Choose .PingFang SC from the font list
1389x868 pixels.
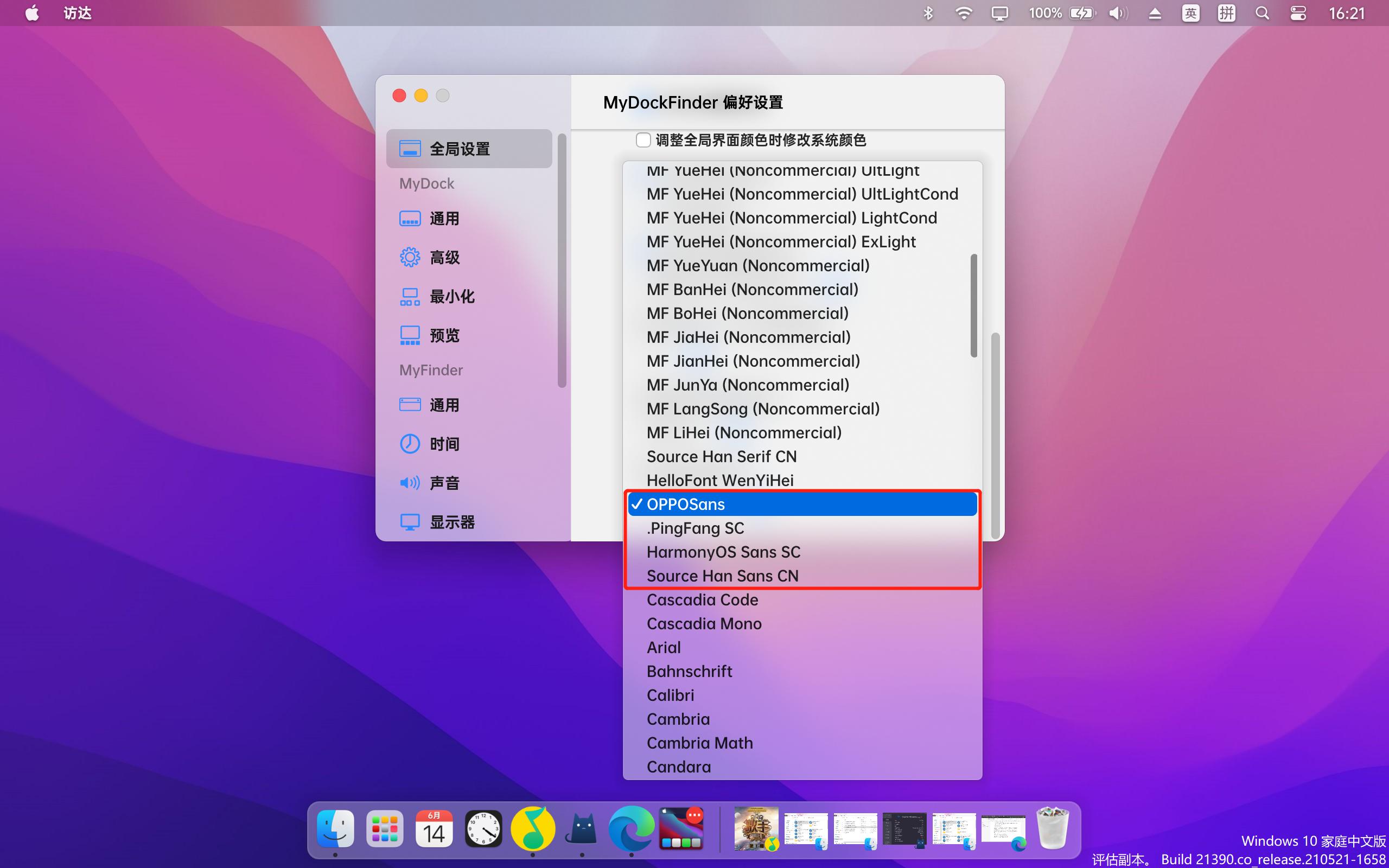695,527
